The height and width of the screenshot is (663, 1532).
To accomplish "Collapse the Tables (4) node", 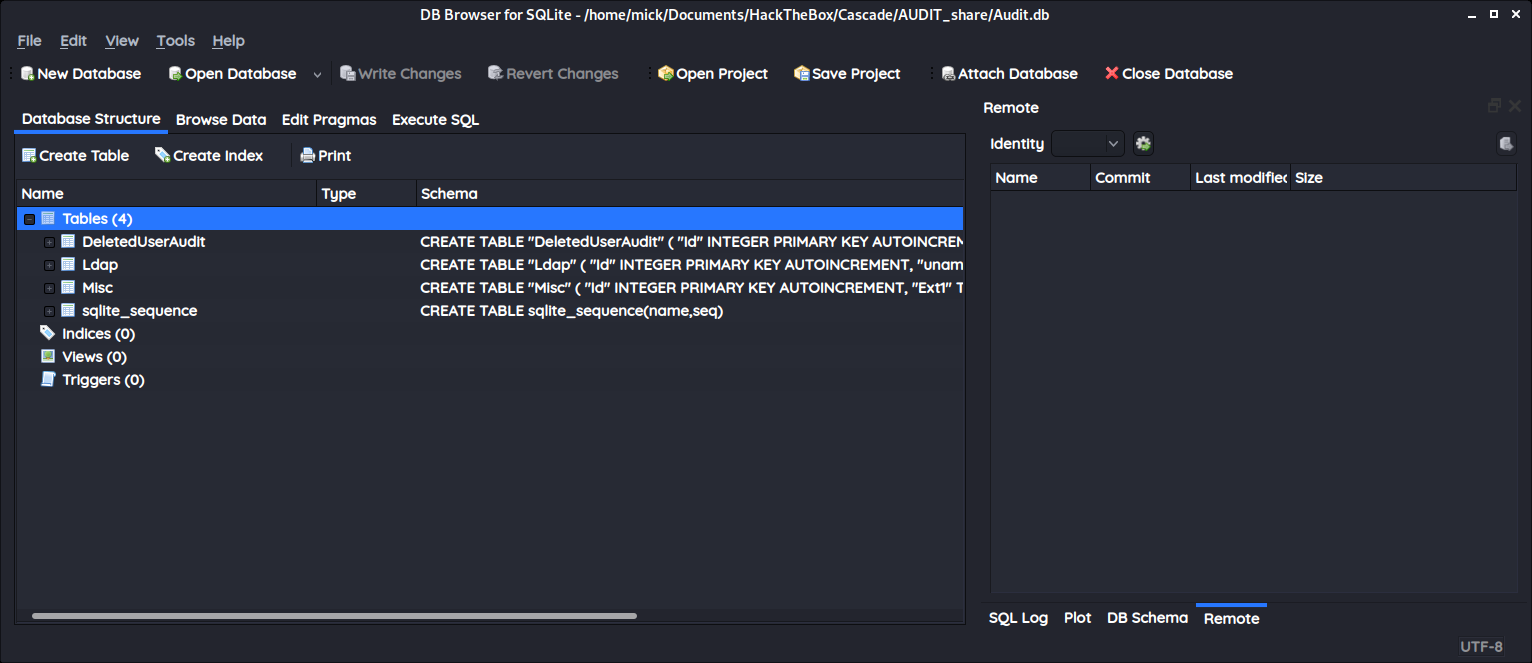I will pos(30,218).
